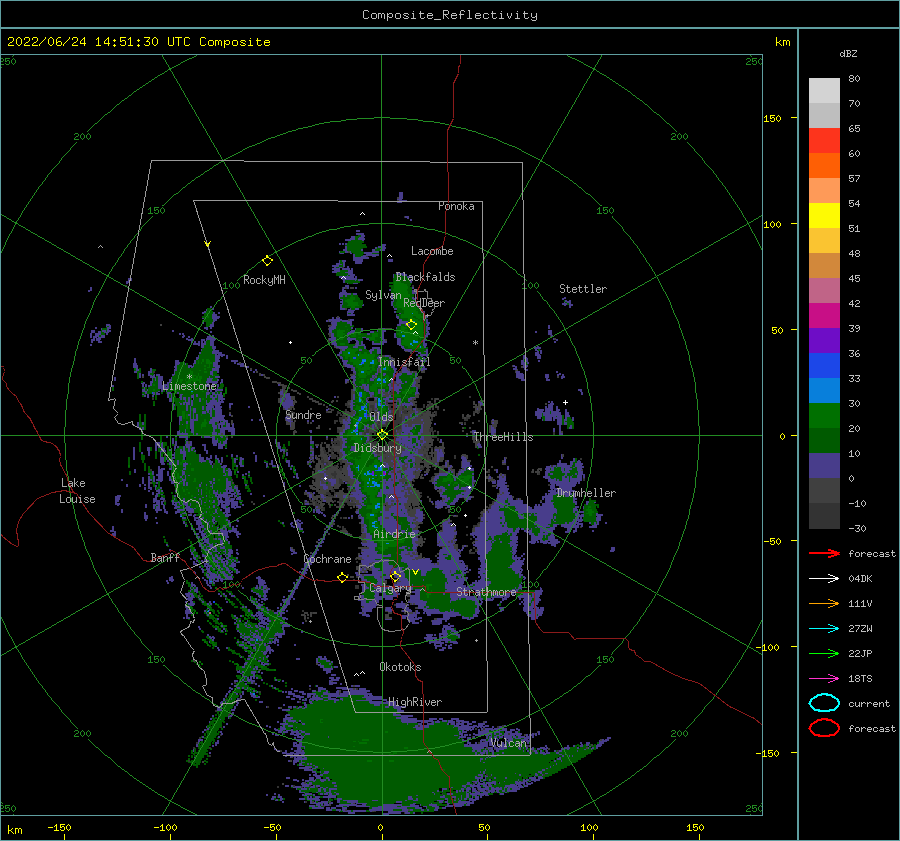Click the Okotoks city label

(x=400, y=667)
